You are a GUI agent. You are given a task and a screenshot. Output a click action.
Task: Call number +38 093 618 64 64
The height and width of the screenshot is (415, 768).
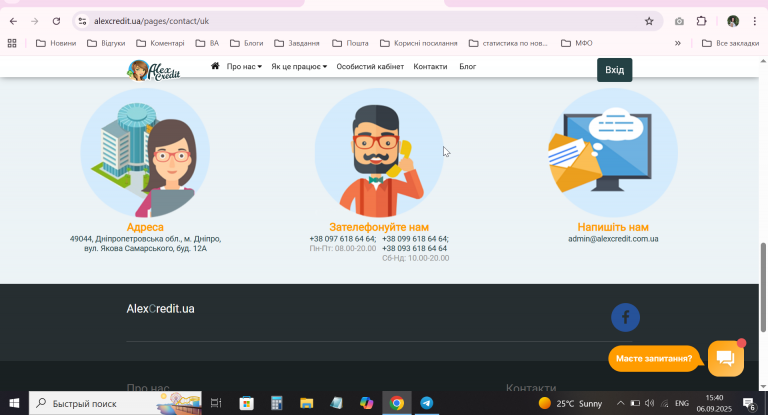pos(414,248)
